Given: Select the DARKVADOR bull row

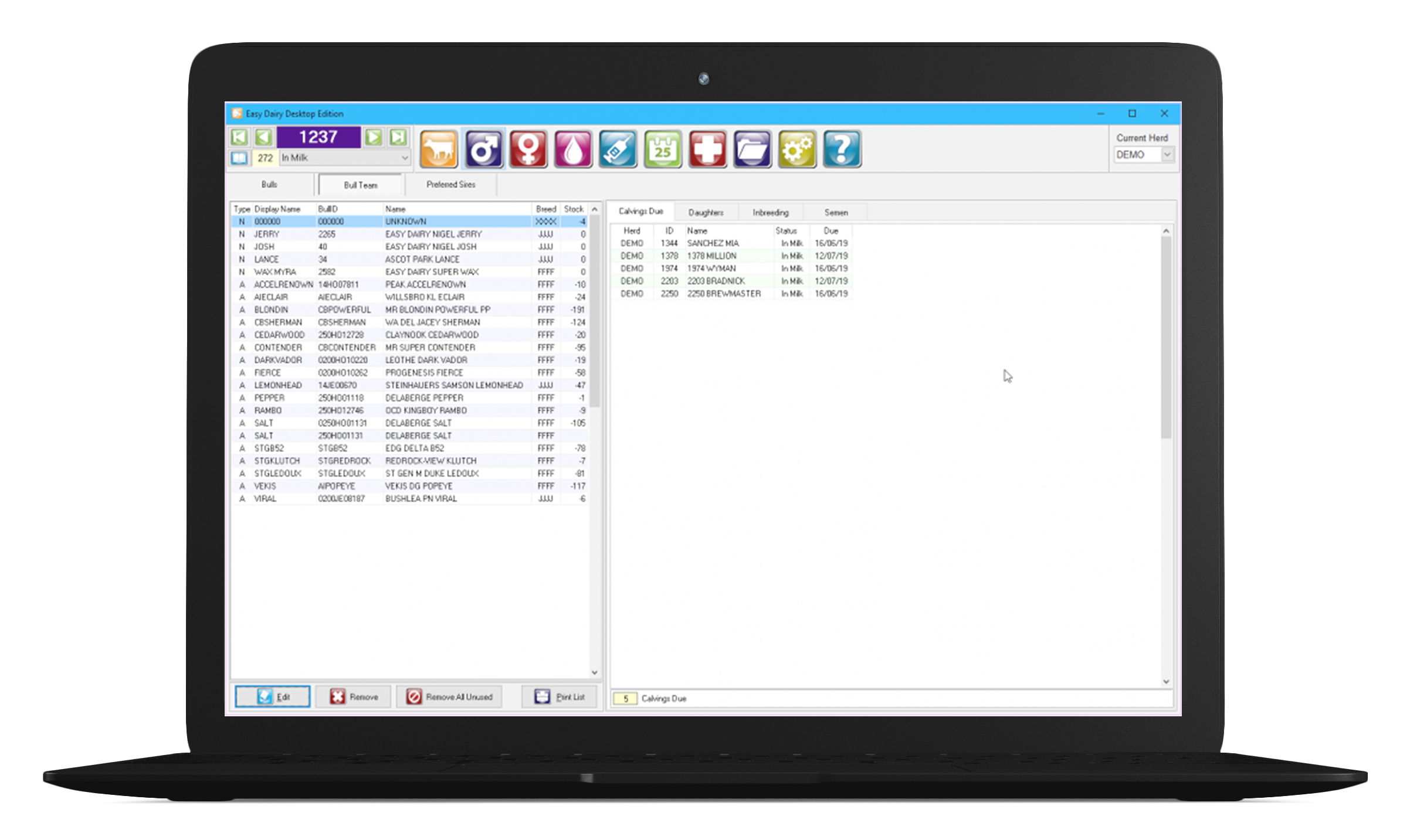Looking at the screenshot, I should [x=409, y=361].
